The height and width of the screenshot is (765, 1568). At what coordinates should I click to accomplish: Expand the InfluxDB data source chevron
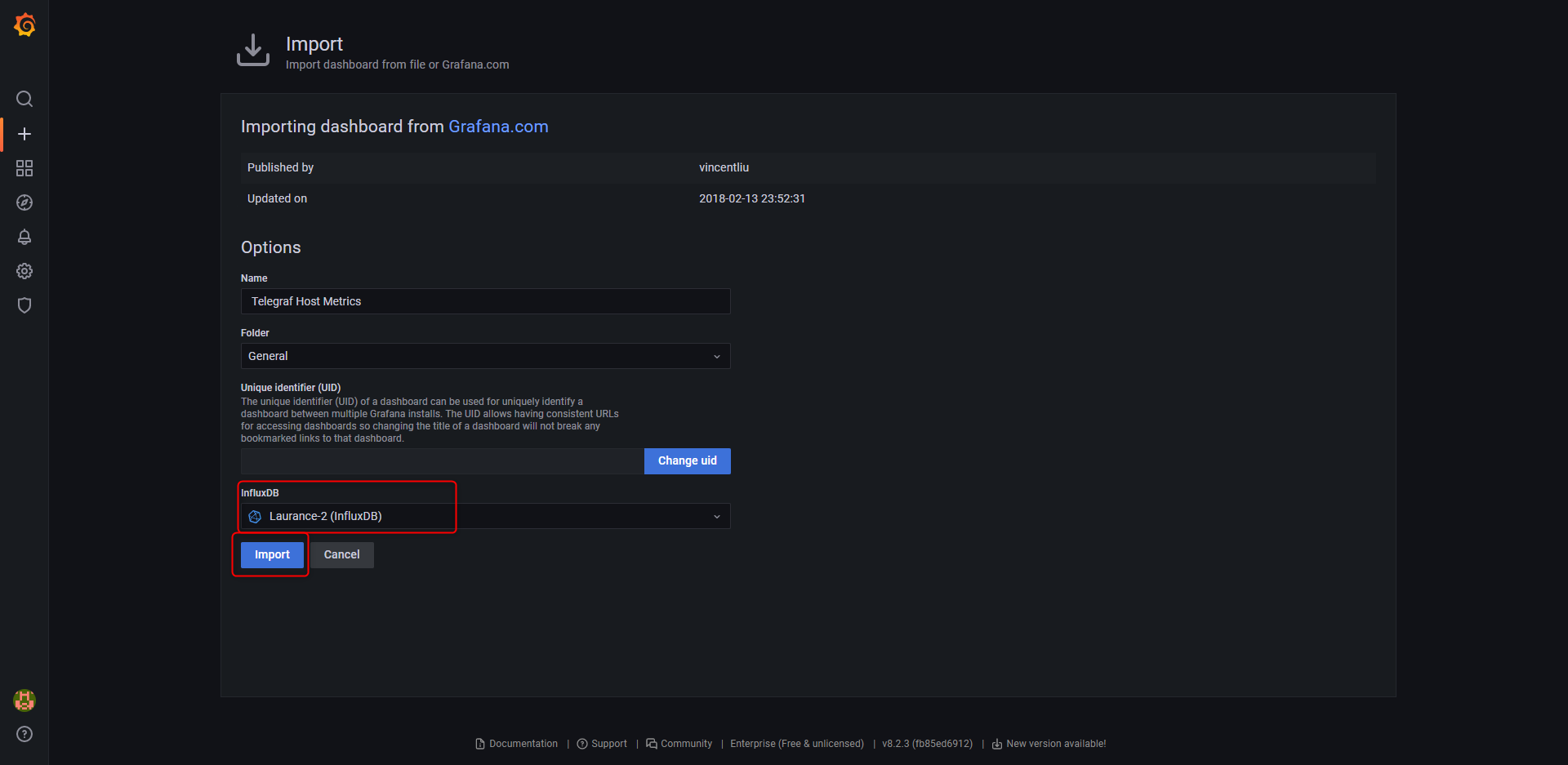point(717,517)
